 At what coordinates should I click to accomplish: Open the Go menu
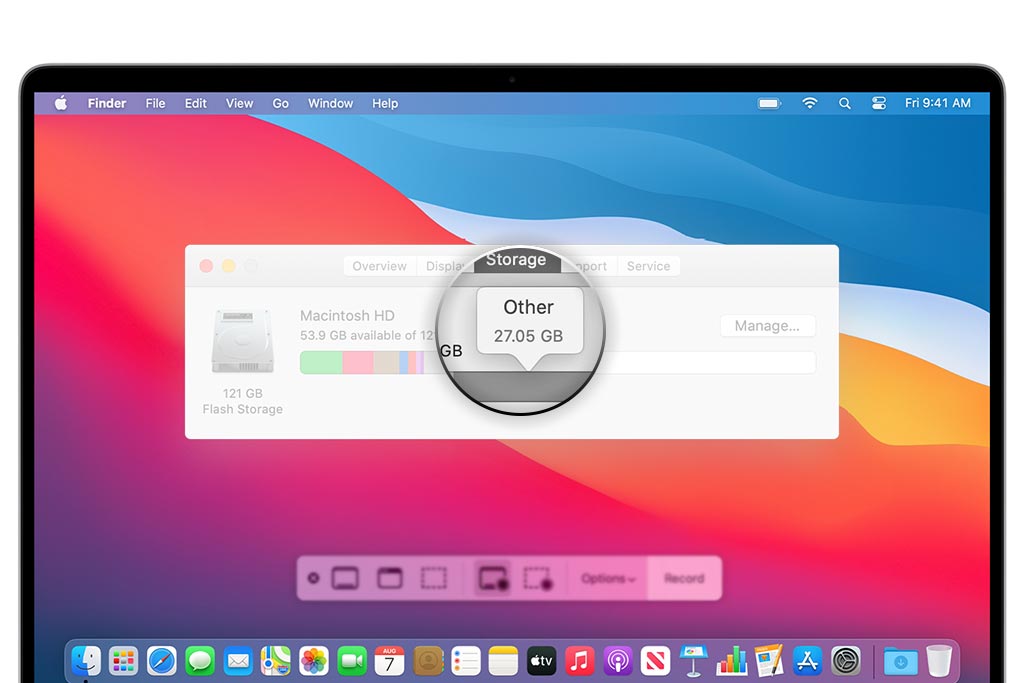click(x=281, y=103)
